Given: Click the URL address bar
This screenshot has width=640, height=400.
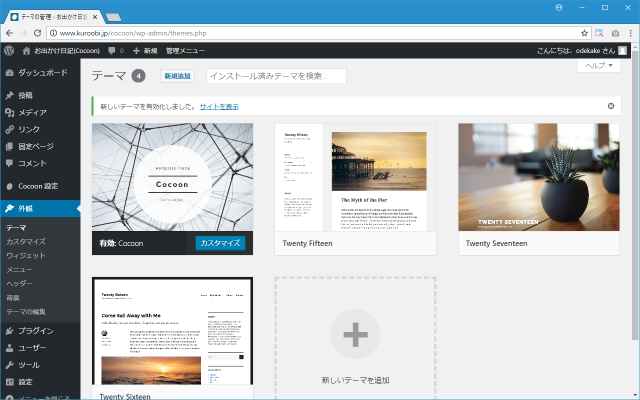Looking at the screenshot, I should tap(318, 33).
